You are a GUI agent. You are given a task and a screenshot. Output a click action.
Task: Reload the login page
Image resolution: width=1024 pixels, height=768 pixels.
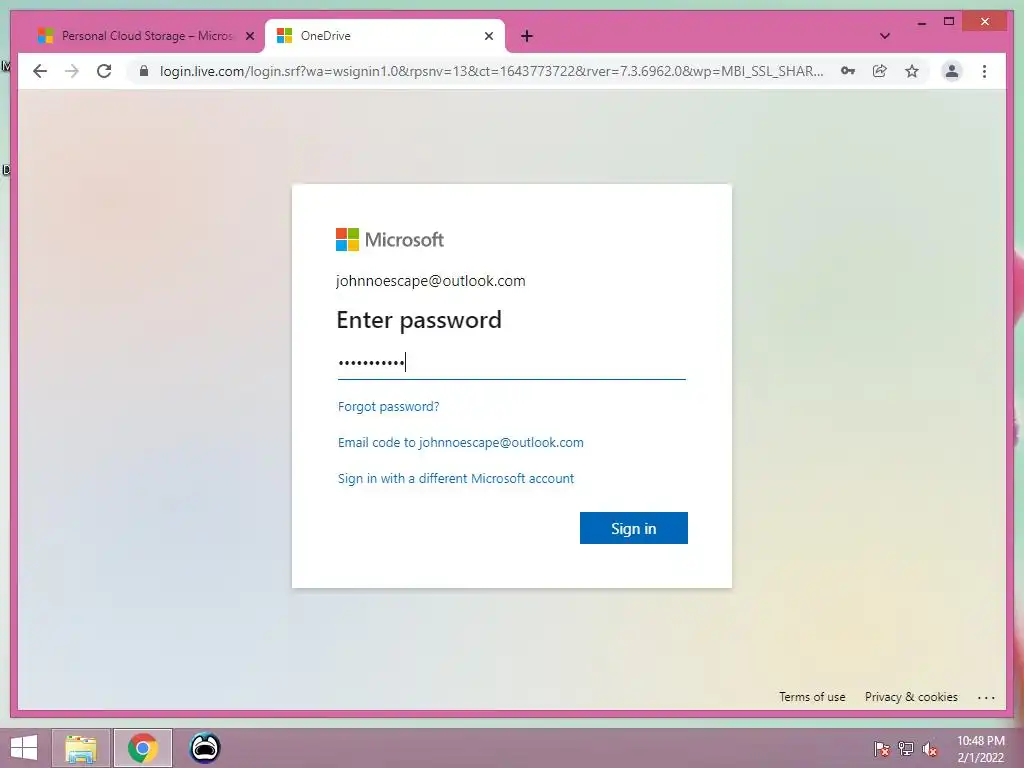coord(104,71)
